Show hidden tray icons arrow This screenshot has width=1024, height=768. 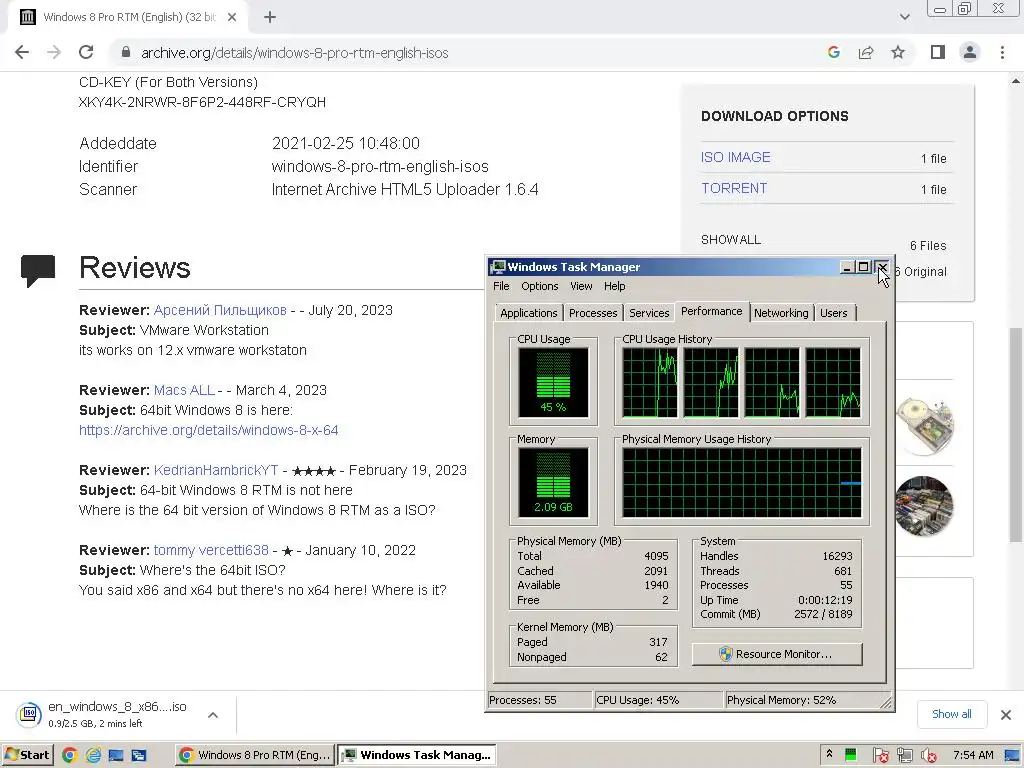coord(829,754)
